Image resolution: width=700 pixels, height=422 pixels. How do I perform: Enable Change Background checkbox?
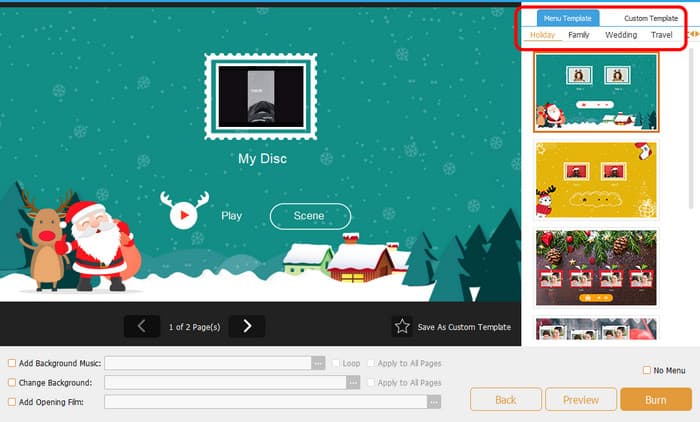12,382
